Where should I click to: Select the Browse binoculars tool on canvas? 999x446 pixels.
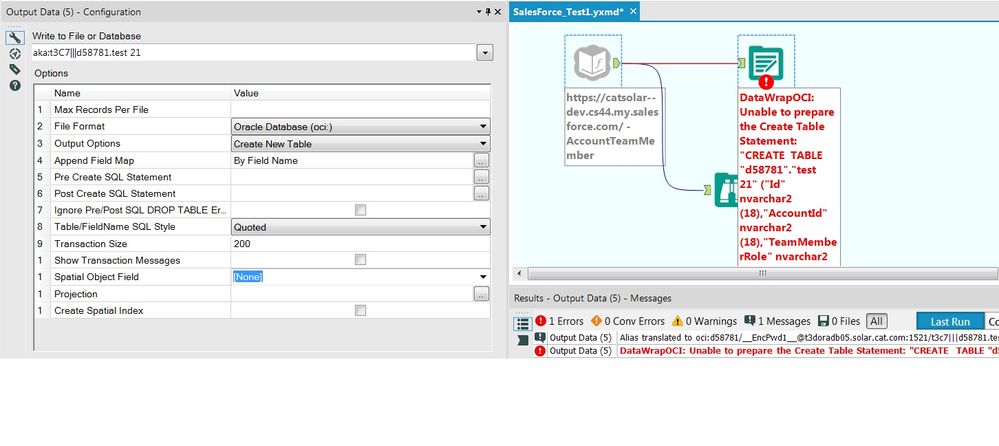726,190
